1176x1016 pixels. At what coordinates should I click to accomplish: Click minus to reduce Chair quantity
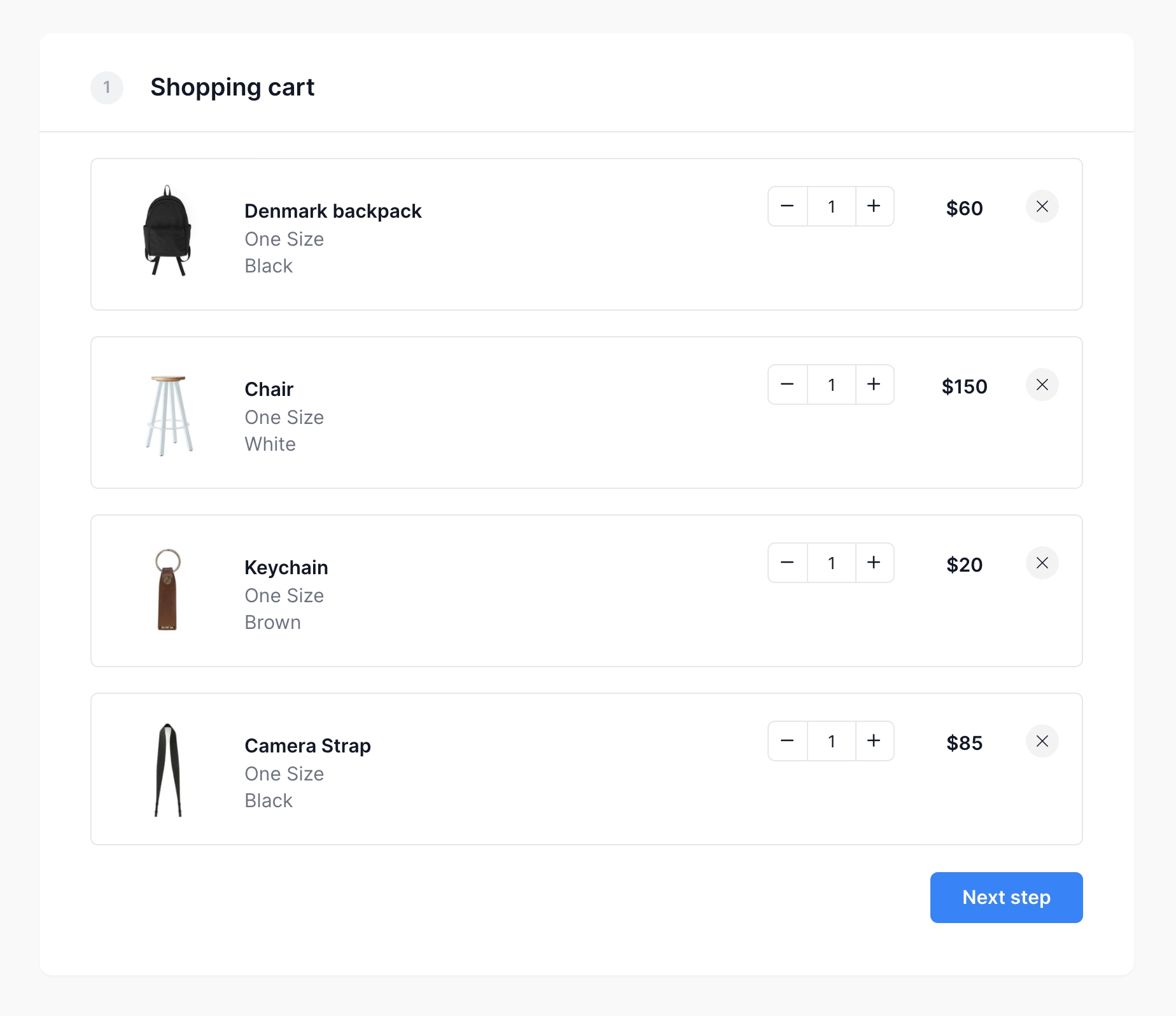tap(787, 385)
